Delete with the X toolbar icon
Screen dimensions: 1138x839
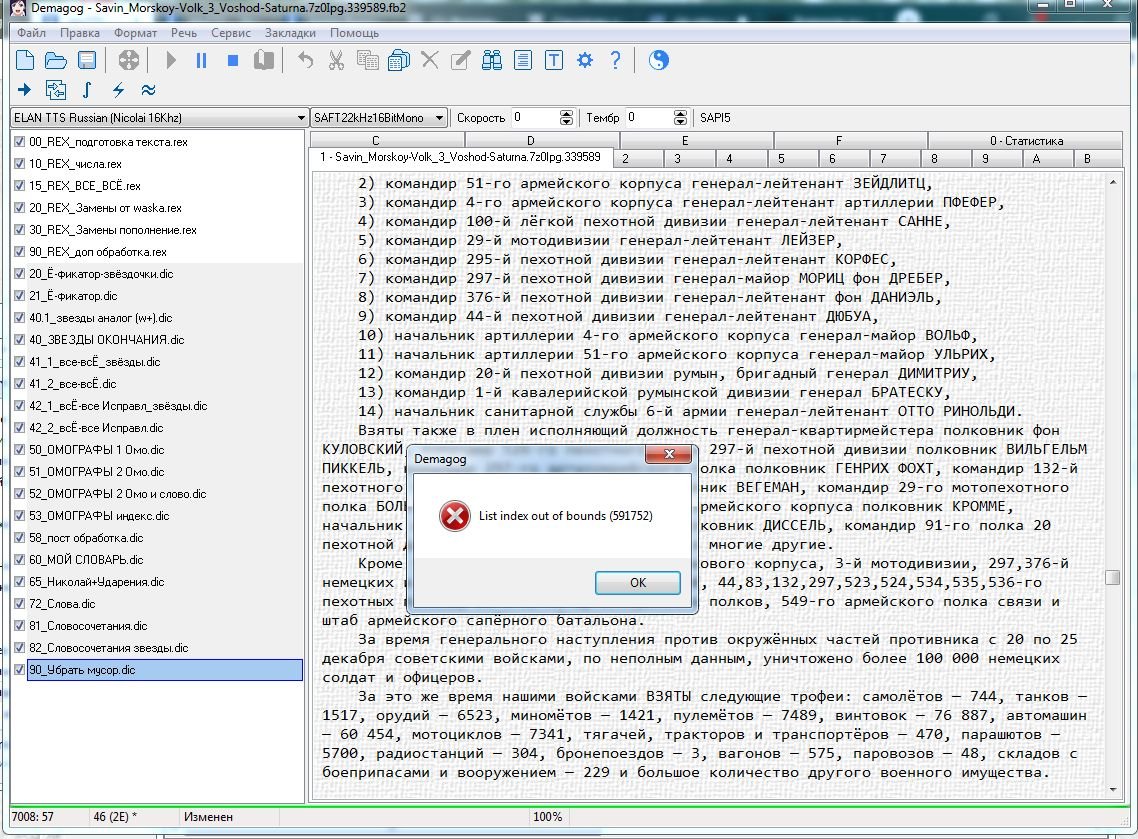click(430, 60)
